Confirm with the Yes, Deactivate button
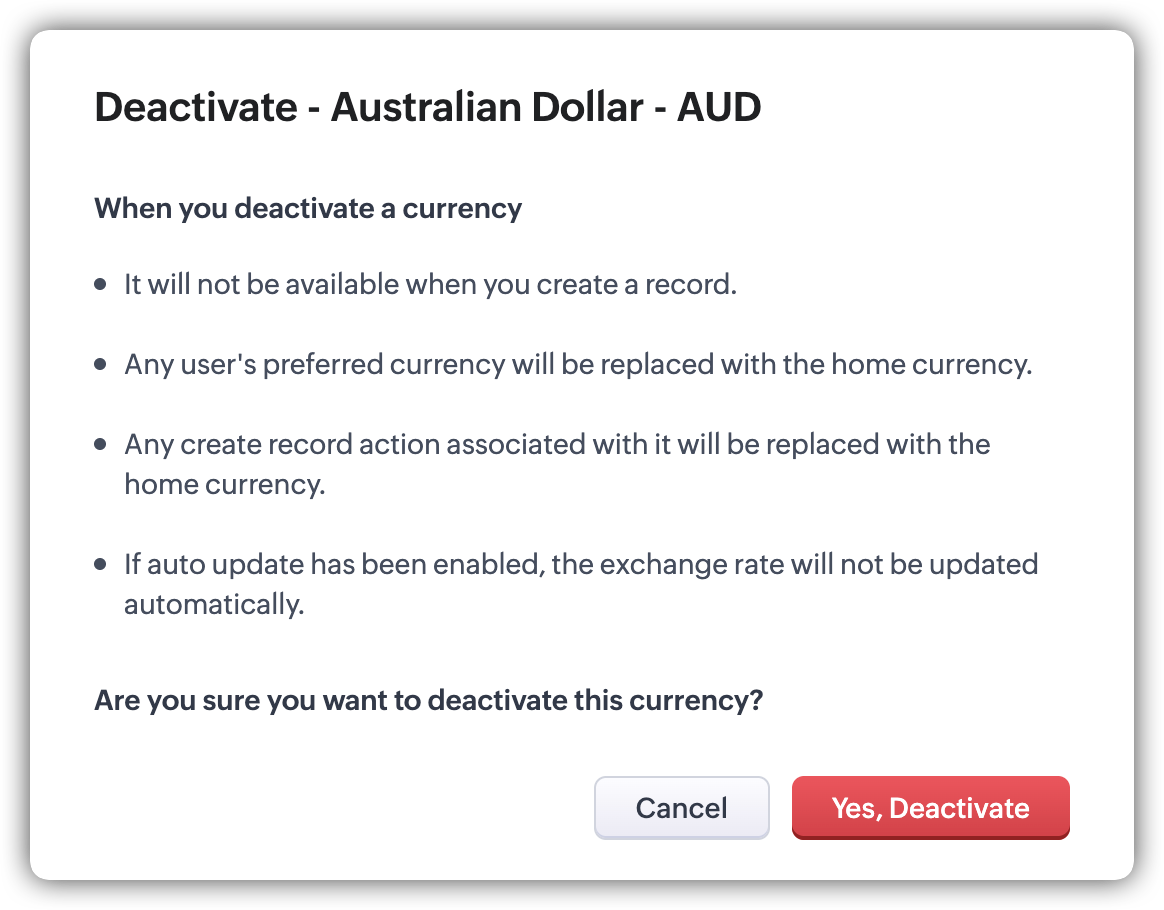1164x910 pixels. point(930,807)
